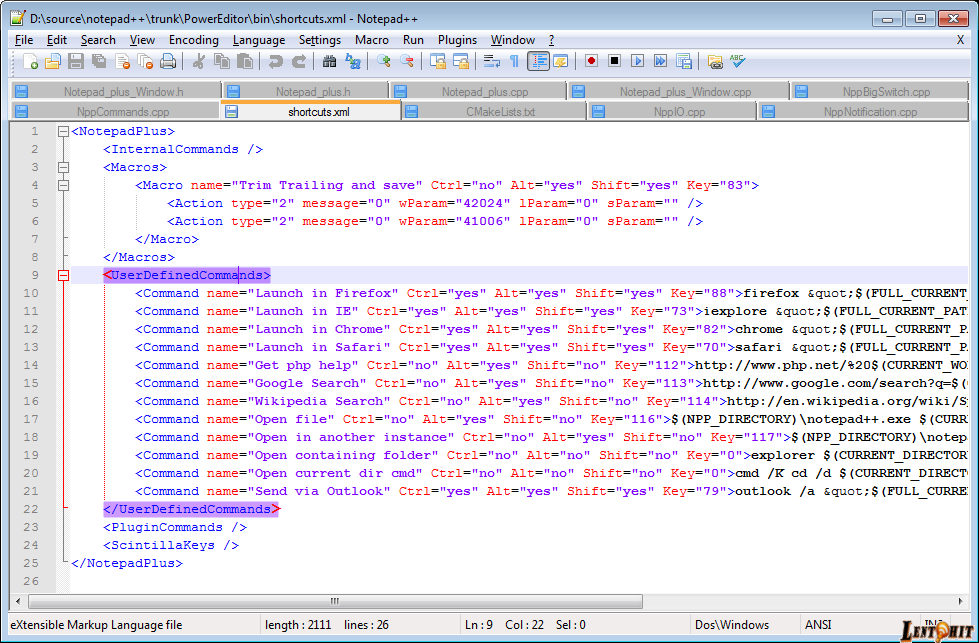Open the Run menu

click(413, 40)
